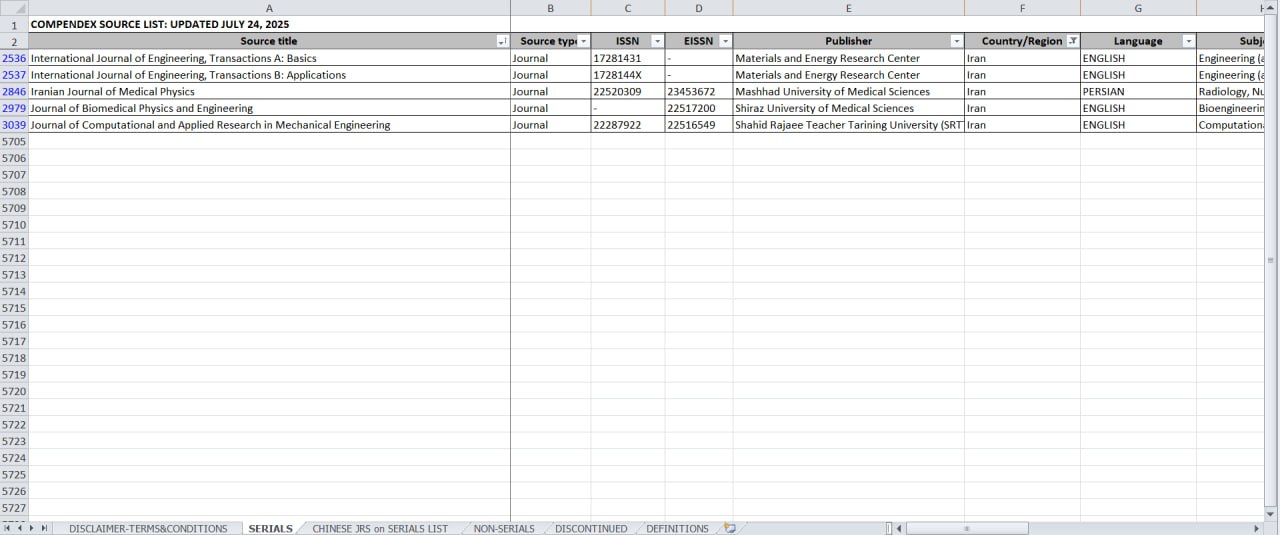
Task: Open the EISSN filter dropdown
Action: pyautogui.click(x=724, y=41)
